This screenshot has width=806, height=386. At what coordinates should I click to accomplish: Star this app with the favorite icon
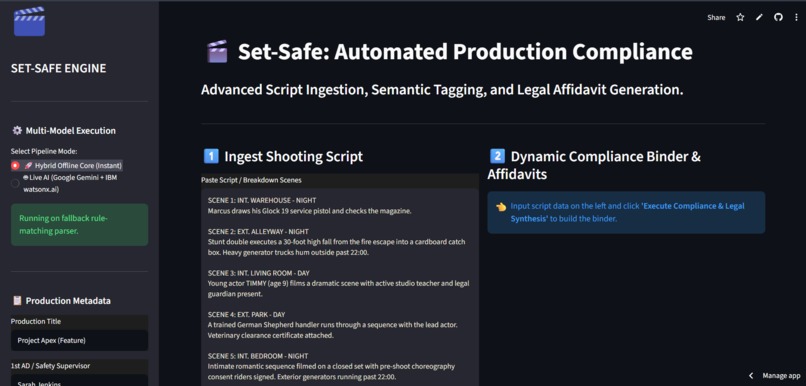point(740,17)
